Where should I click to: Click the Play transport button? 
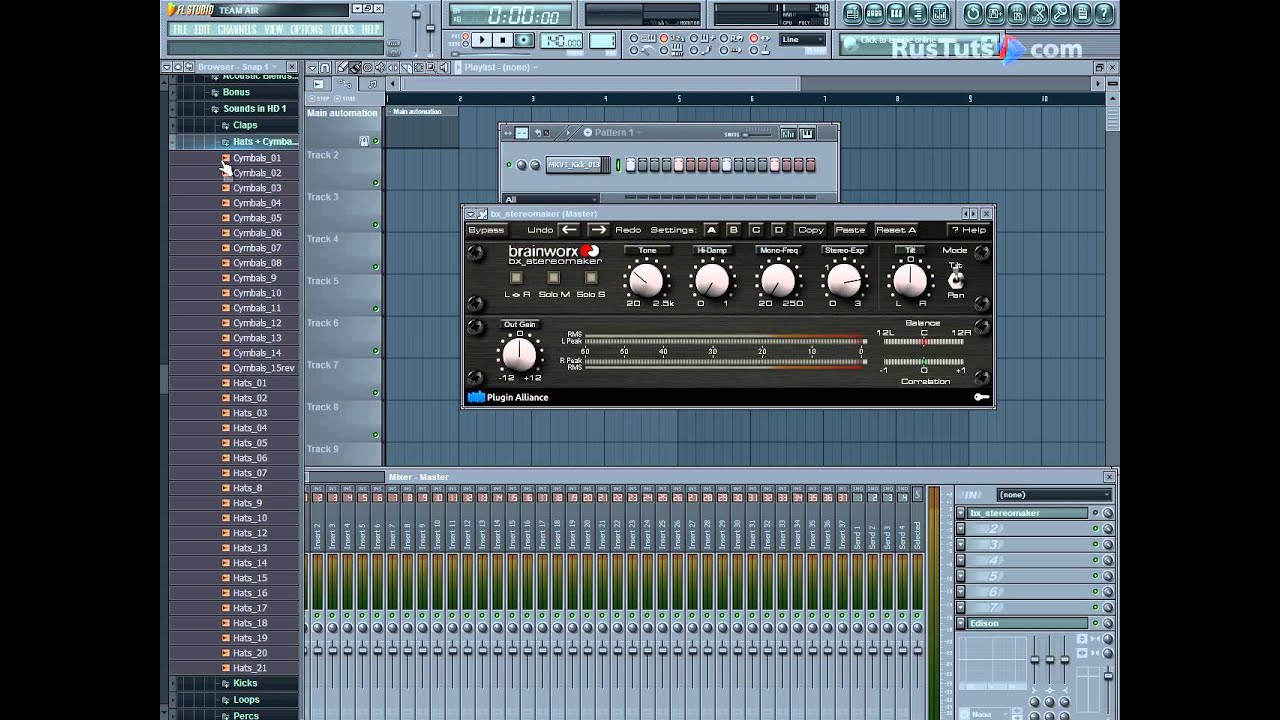481,40
